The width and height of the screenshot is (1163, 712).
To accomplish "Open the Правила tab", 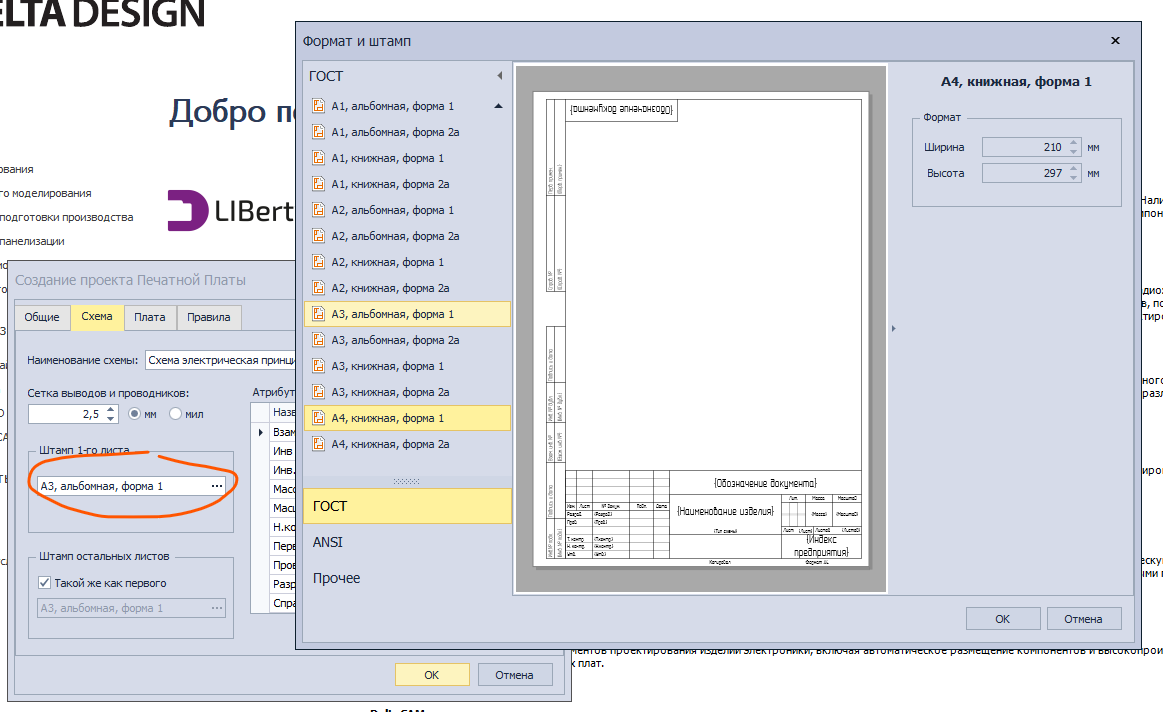I will (209, 317).
